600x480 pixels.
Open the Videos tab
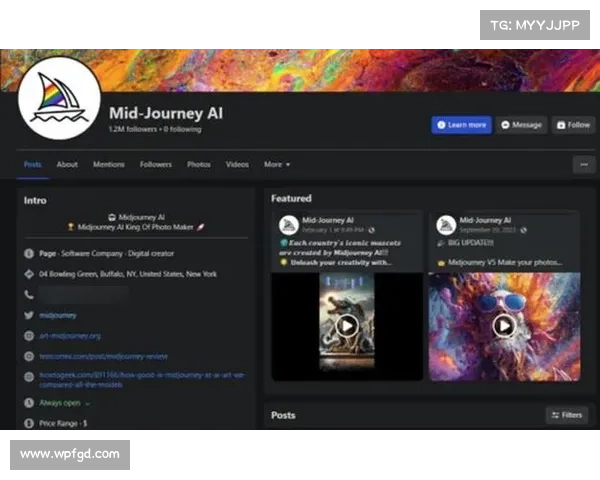click(x=237, y=164)
